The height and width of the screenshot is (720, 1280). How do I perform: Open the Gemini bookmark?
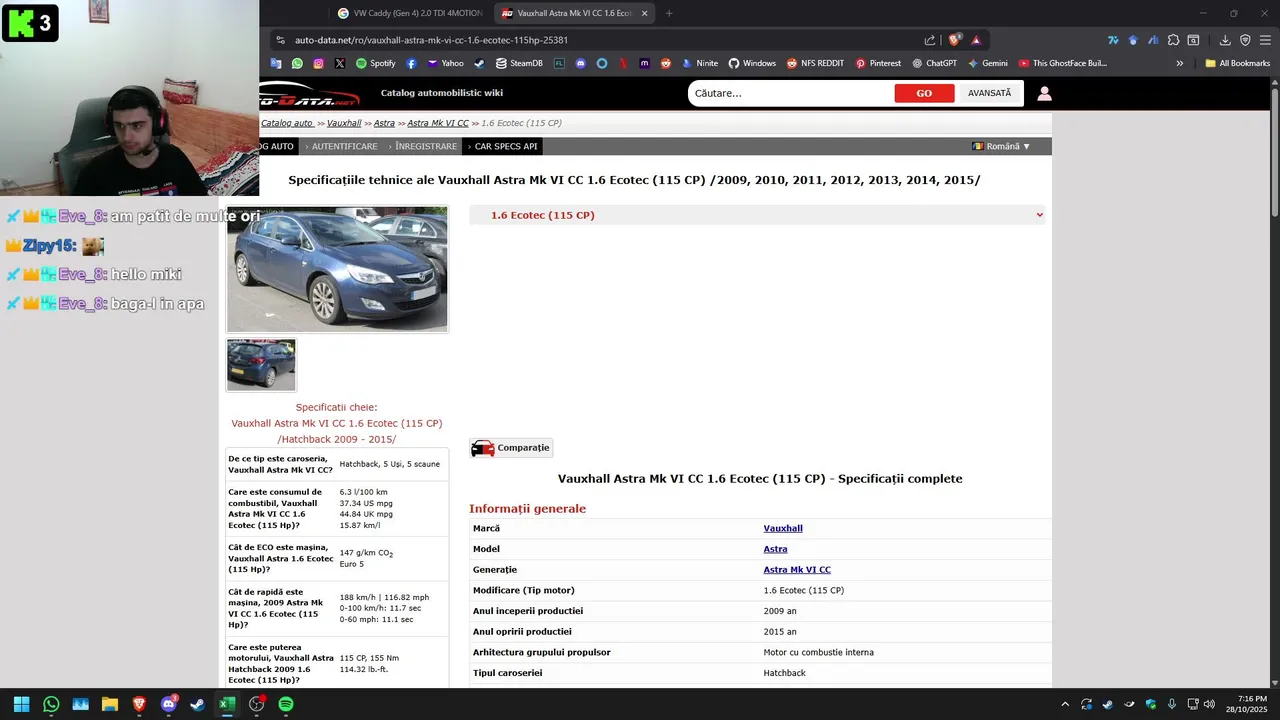coord(987,63)
